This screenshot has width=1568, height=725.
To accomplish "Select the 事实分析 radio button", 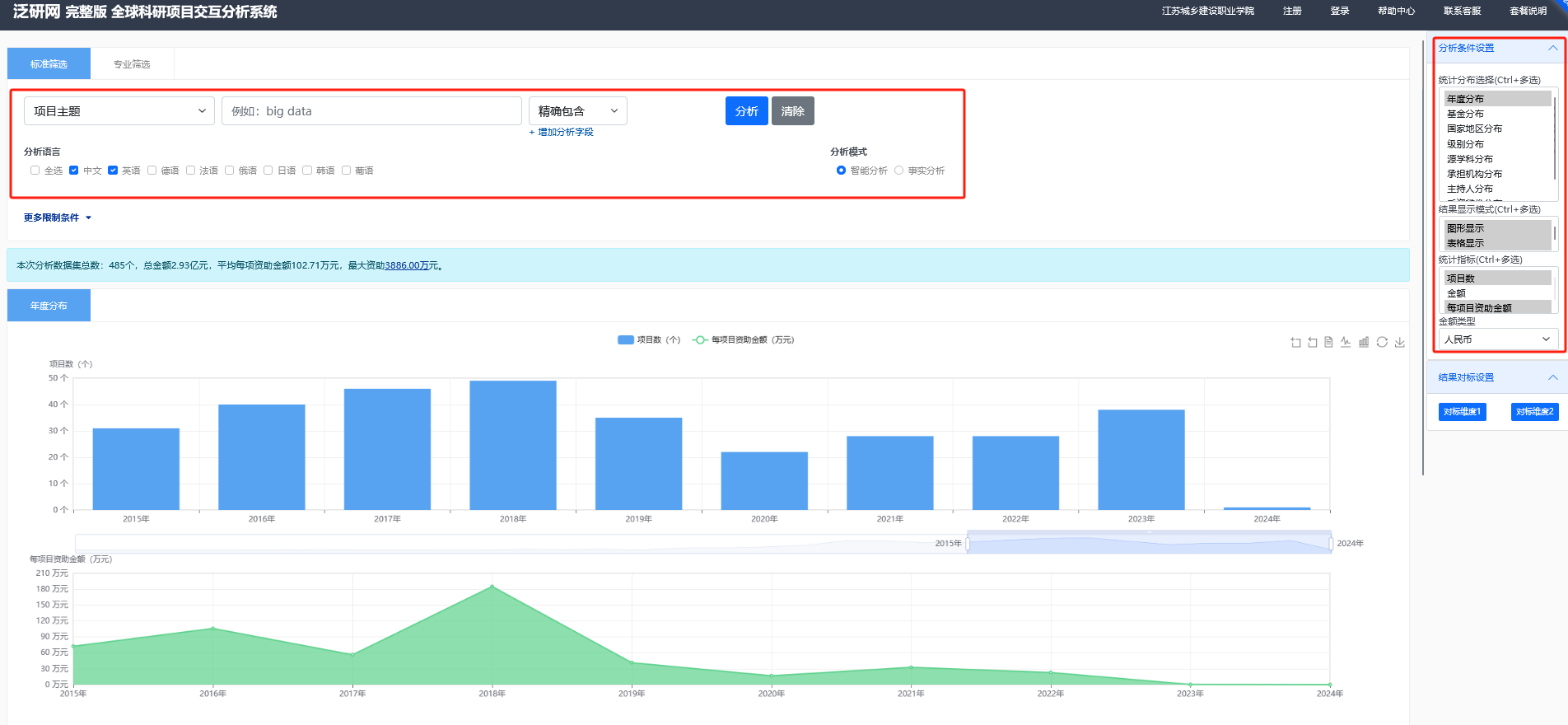I will pyautogui.click(x=898, y=171).
